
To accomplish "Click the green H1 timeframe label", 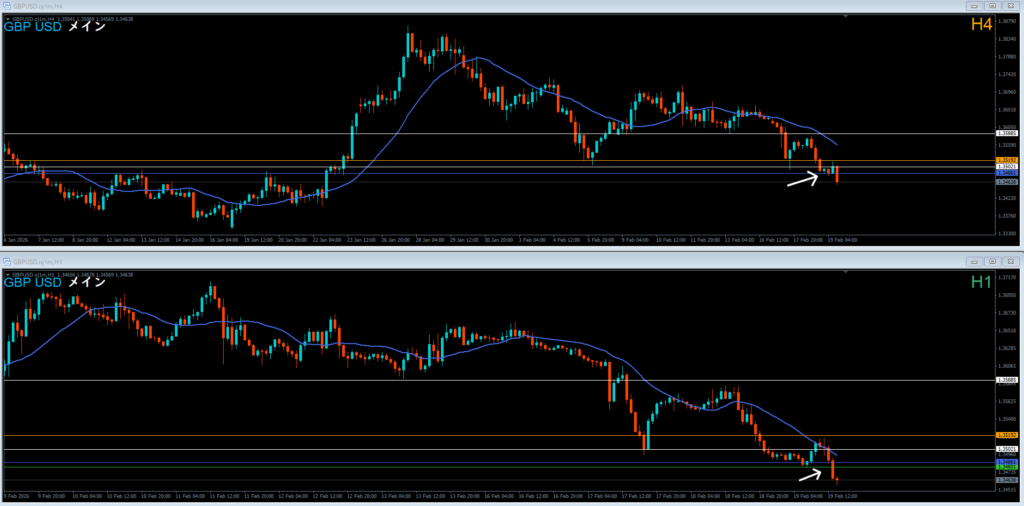I will (980, 281).
